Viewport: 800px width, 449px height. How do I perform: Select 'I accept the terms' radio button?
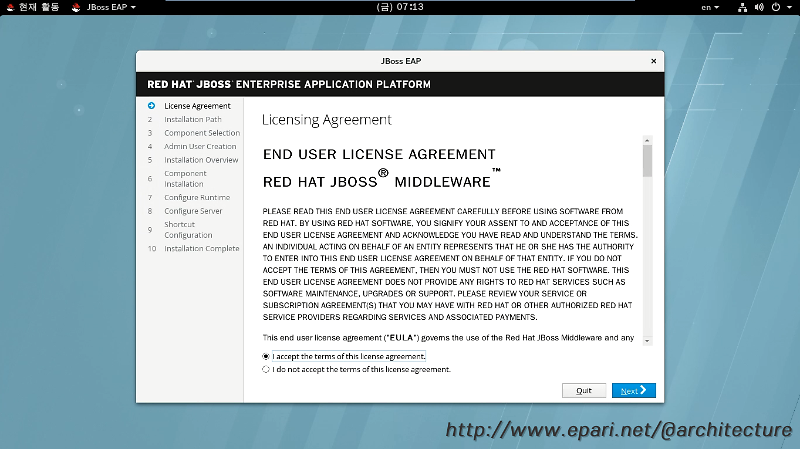266,356
